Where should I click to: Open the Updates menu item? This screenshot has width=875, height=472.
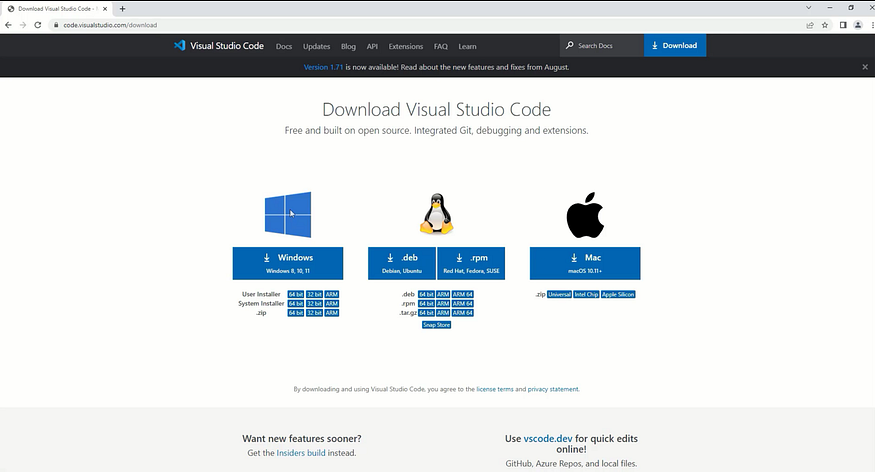point(316,46)
